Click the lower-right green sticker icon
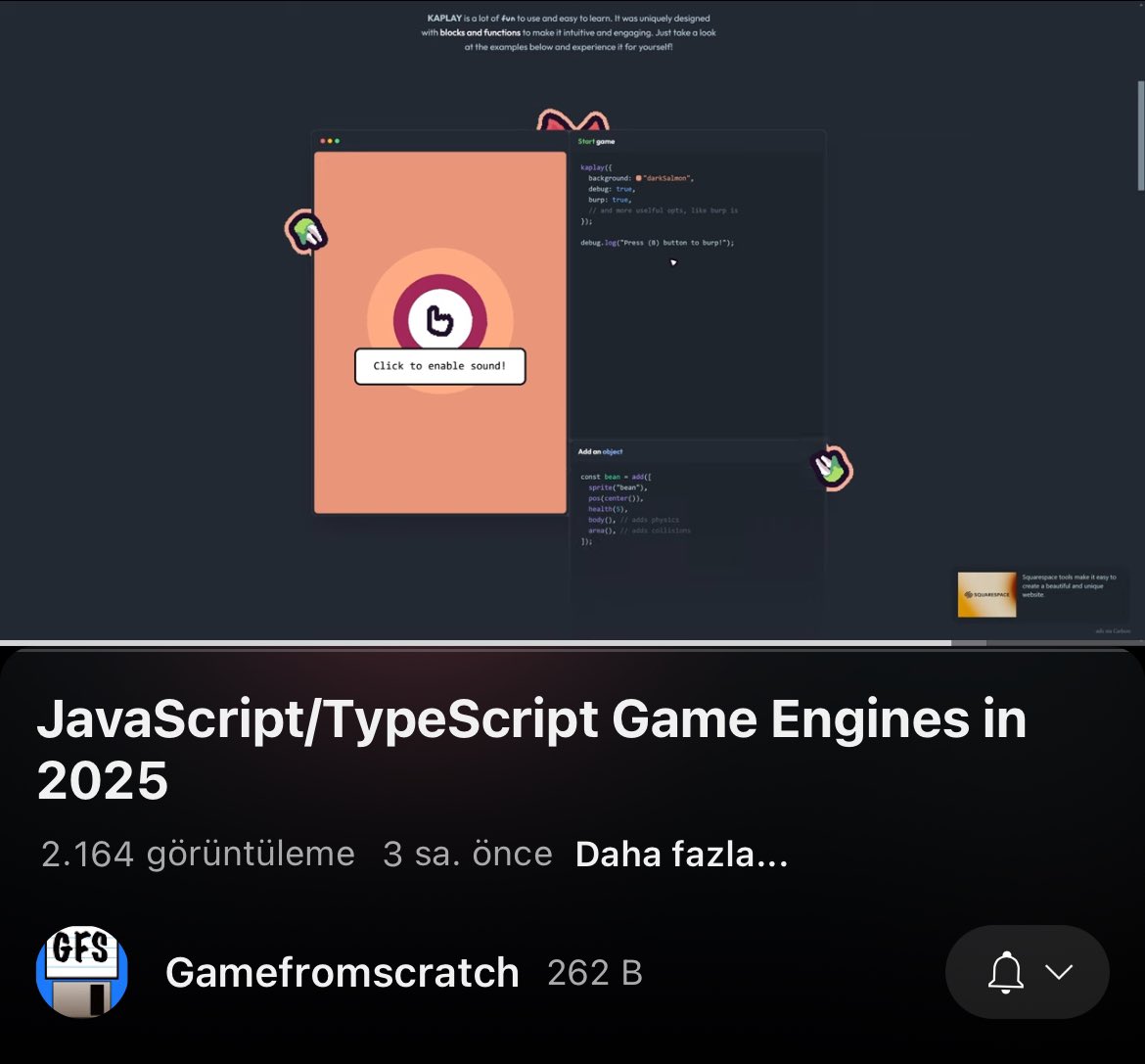This screenshot has width=1145, height=1064. point(832,468)
